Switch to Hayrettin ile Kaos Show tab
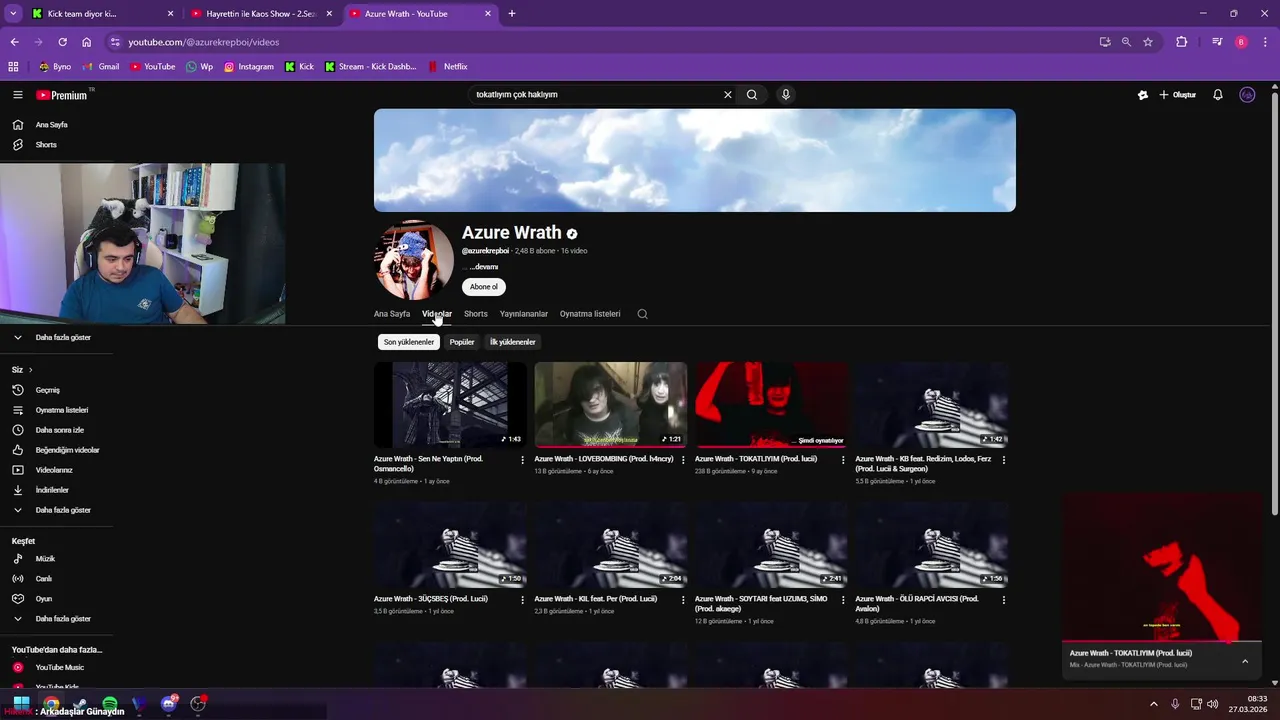Image resolution: width=1280 pixels, height=720 pixels. coord(262,14)
